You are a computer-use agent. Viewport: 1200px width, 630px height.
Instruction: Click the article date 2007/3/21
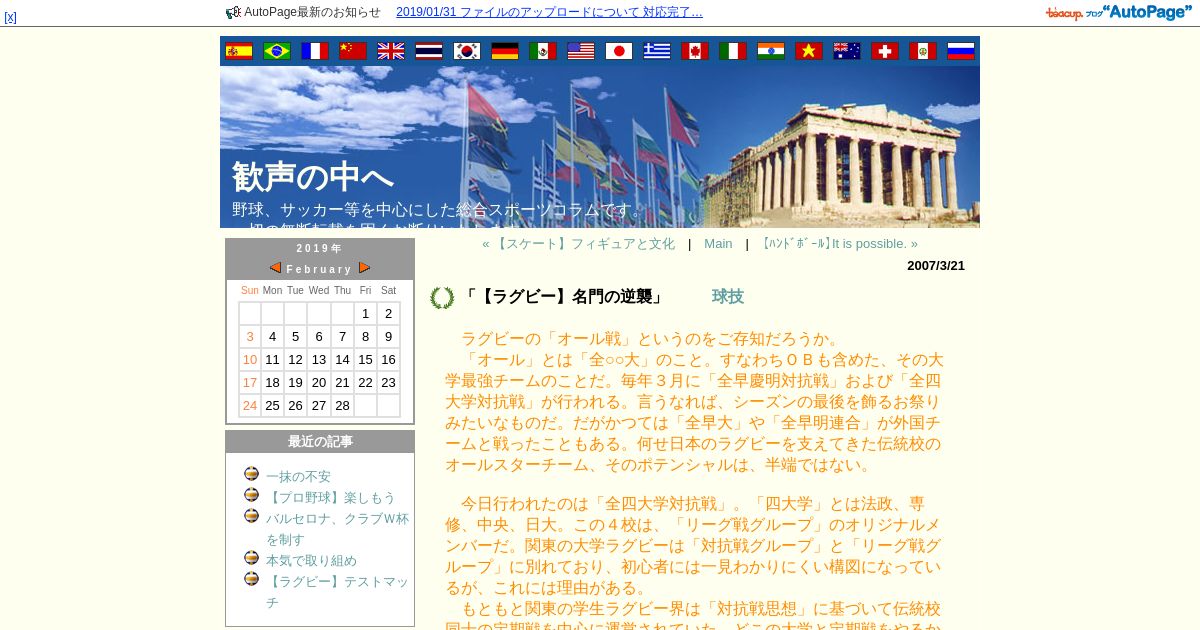tap(936, 266)
